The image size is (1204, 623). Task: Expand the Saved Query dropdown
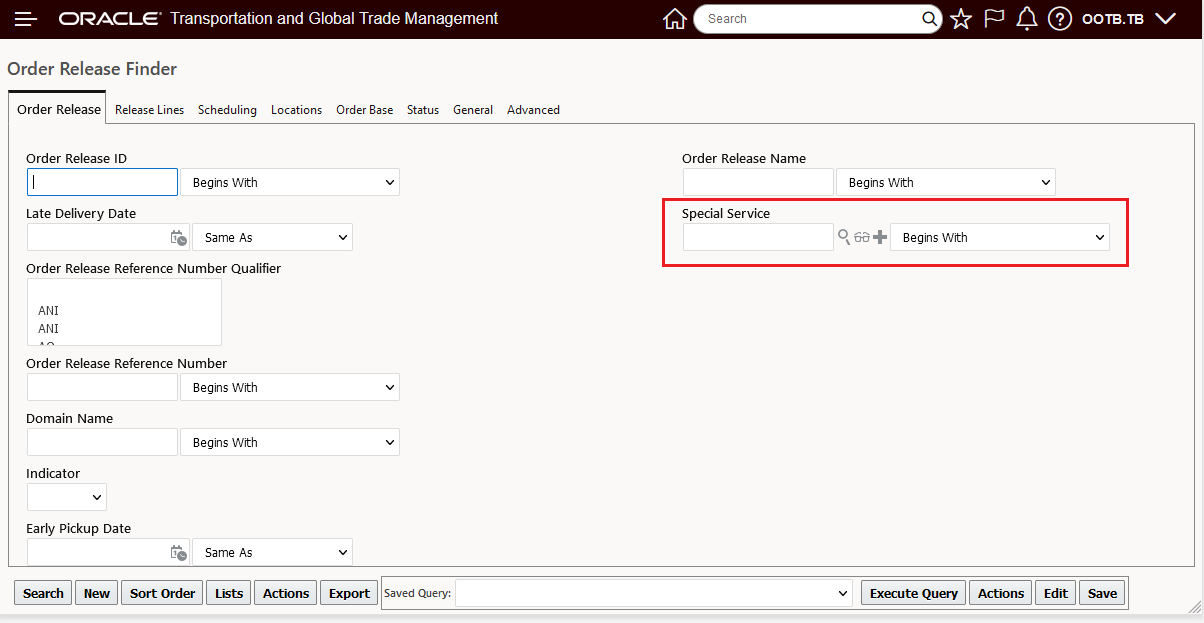tap(654, 593)
